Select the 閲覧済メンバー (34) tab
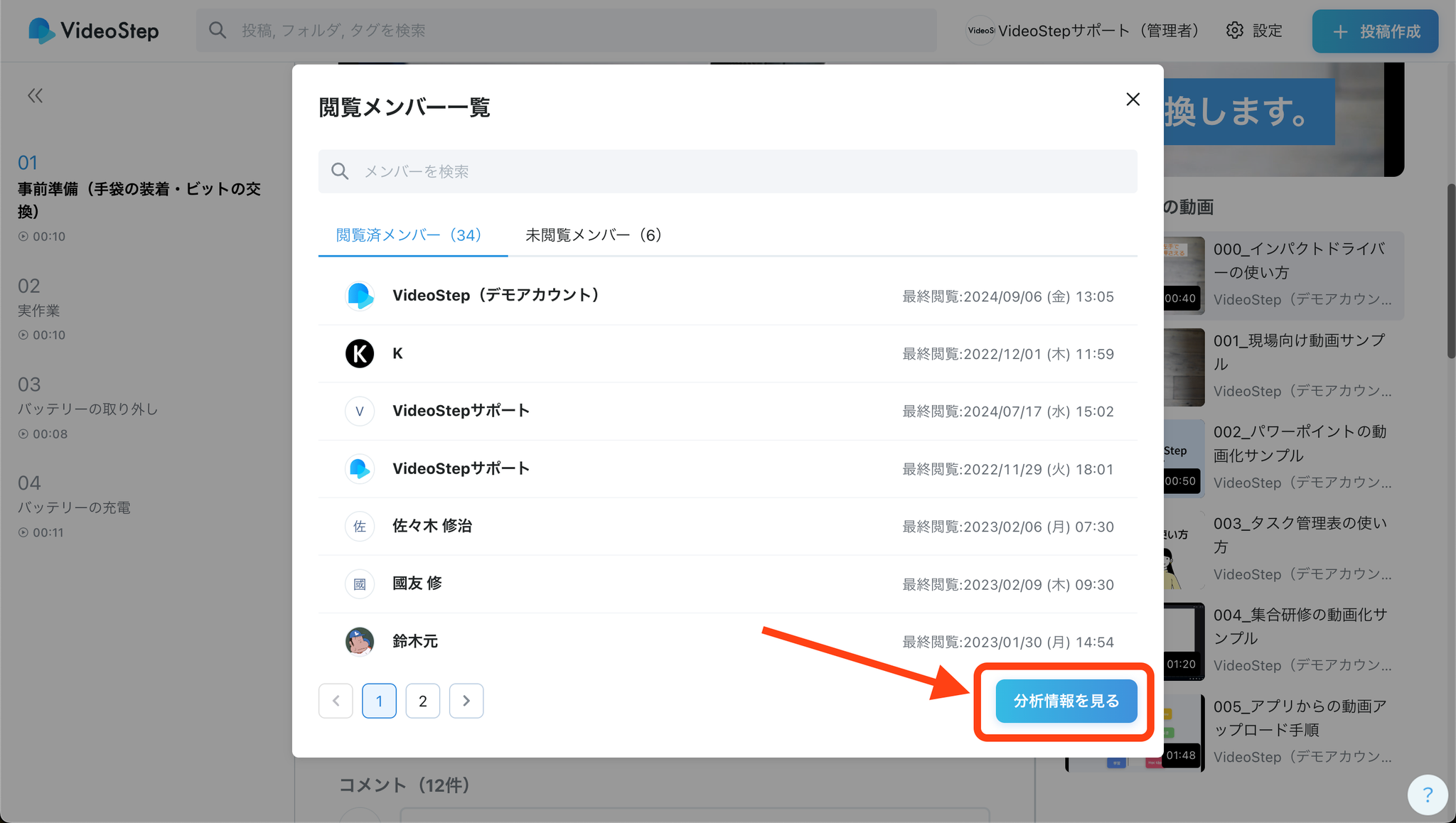1456x823 pixels. pos(409,235)
